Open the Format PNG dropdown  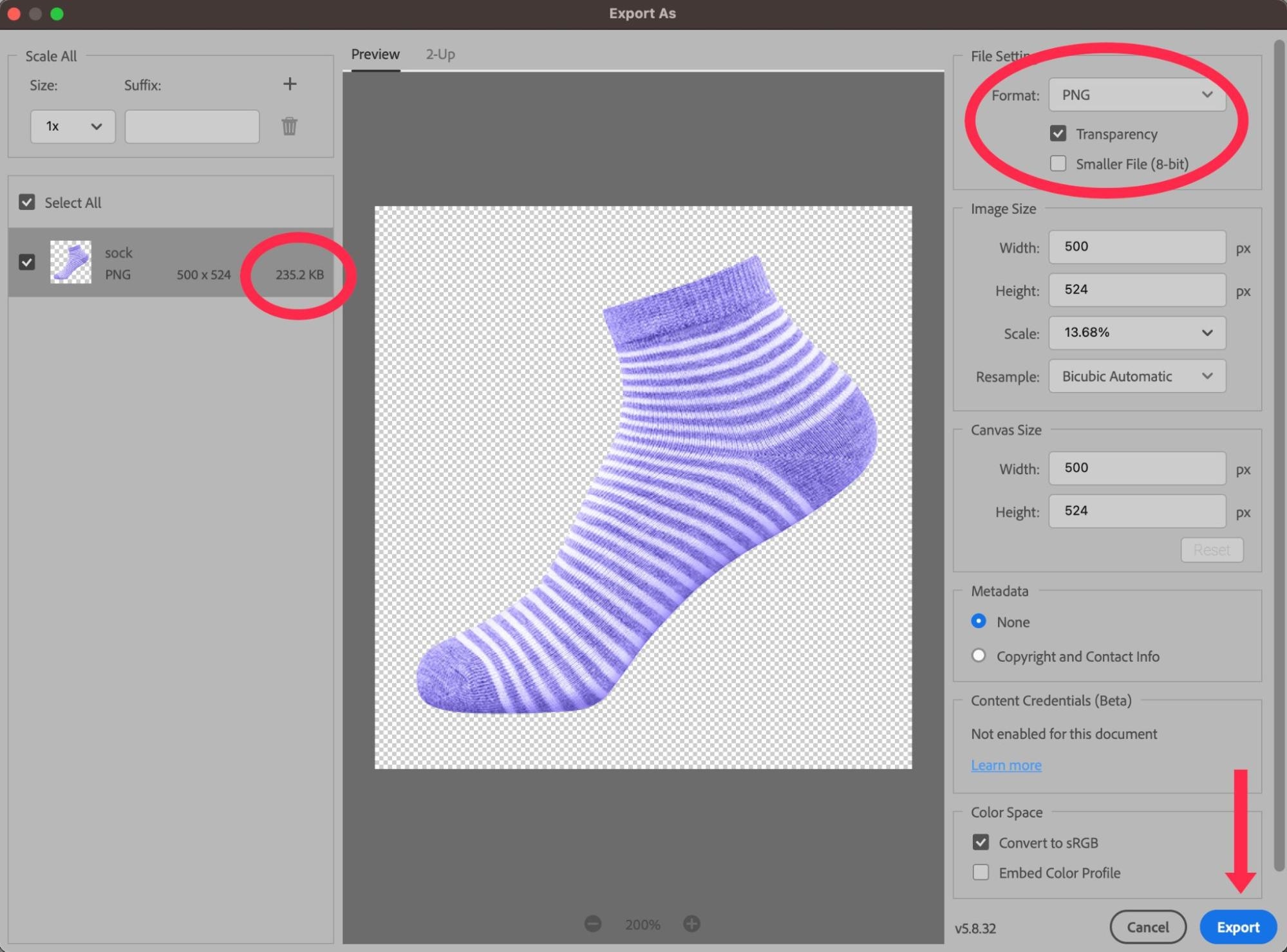click(x=1137, y=95)
